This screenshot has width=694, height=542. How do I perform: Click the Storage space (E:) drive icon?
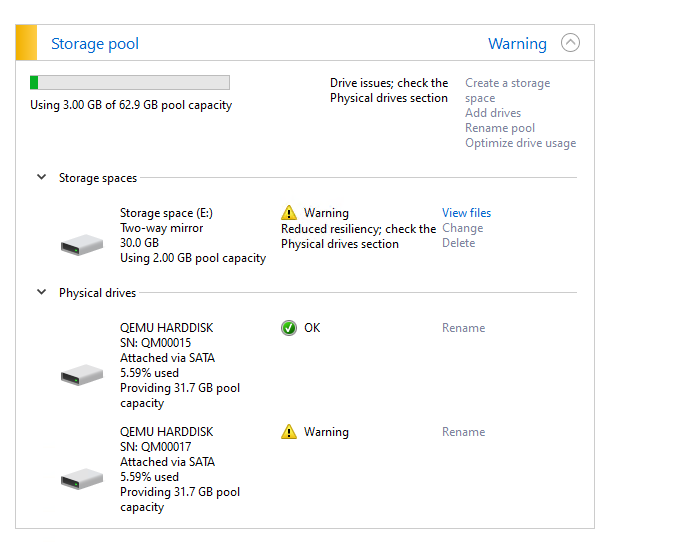[x=82, y=245]
